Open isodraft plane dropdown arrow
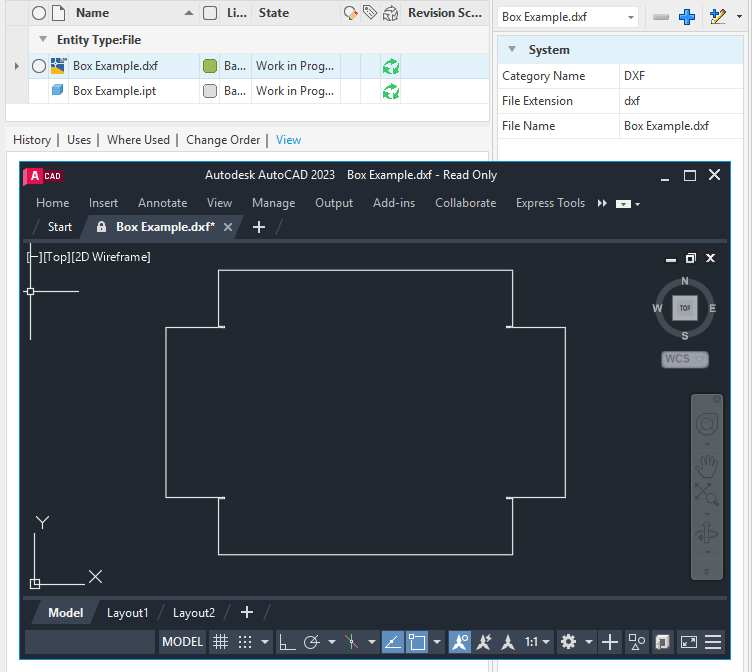 point(372,642)
